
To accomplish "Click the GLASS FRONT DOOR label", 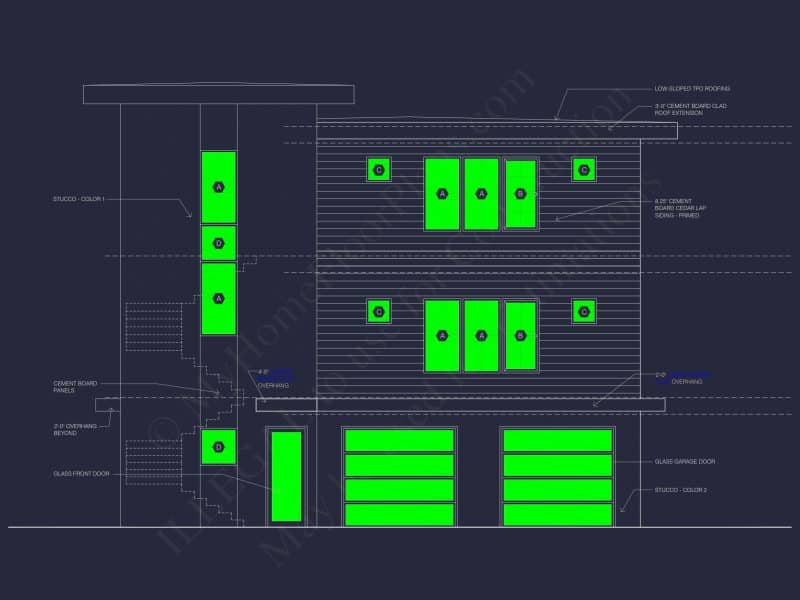I will point(81,473).
